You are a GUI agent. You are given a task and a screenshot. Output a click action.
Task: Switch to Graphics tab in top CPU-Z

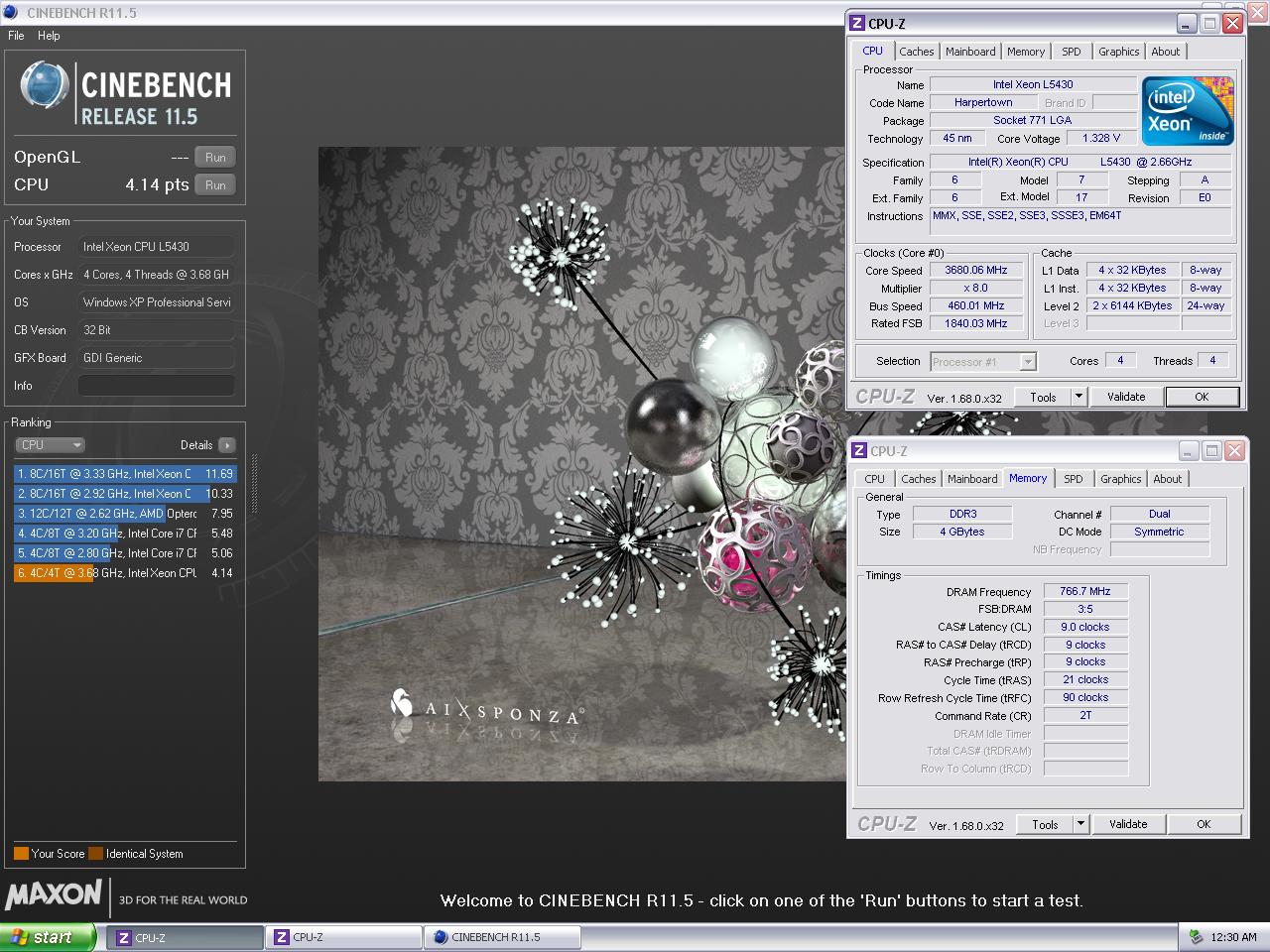coord(1119,52)
